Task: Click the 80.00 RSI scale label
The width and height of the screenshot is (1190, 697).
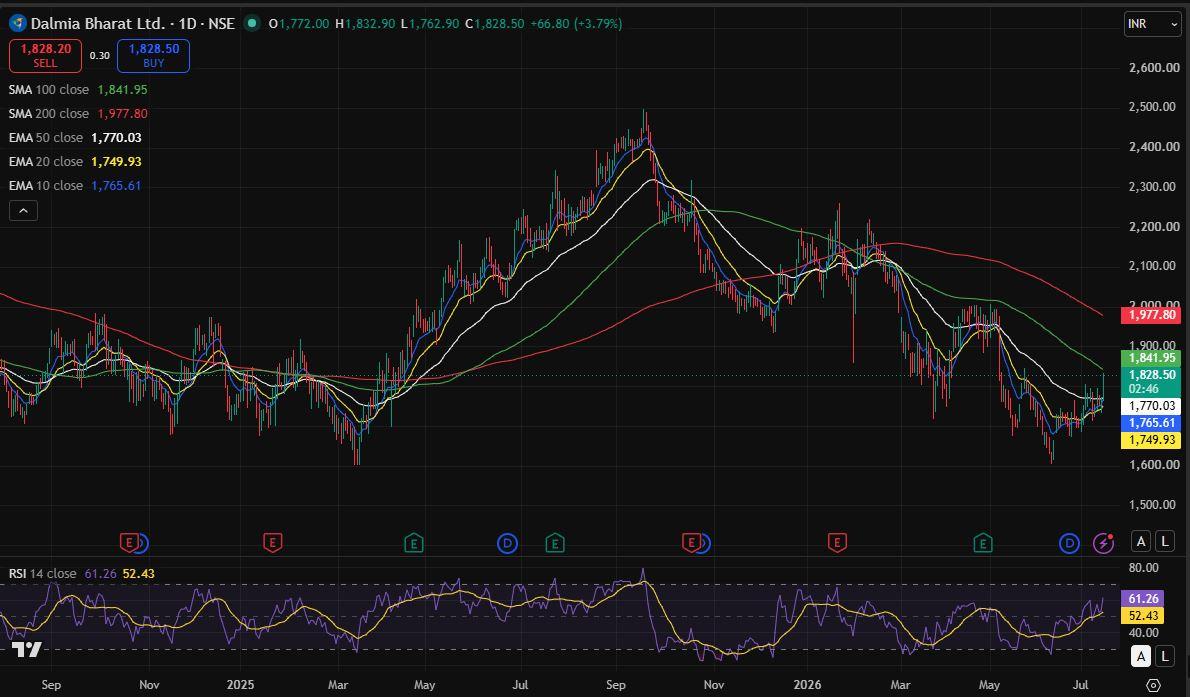Action: pyautogui.click(x=1144, y=568)
